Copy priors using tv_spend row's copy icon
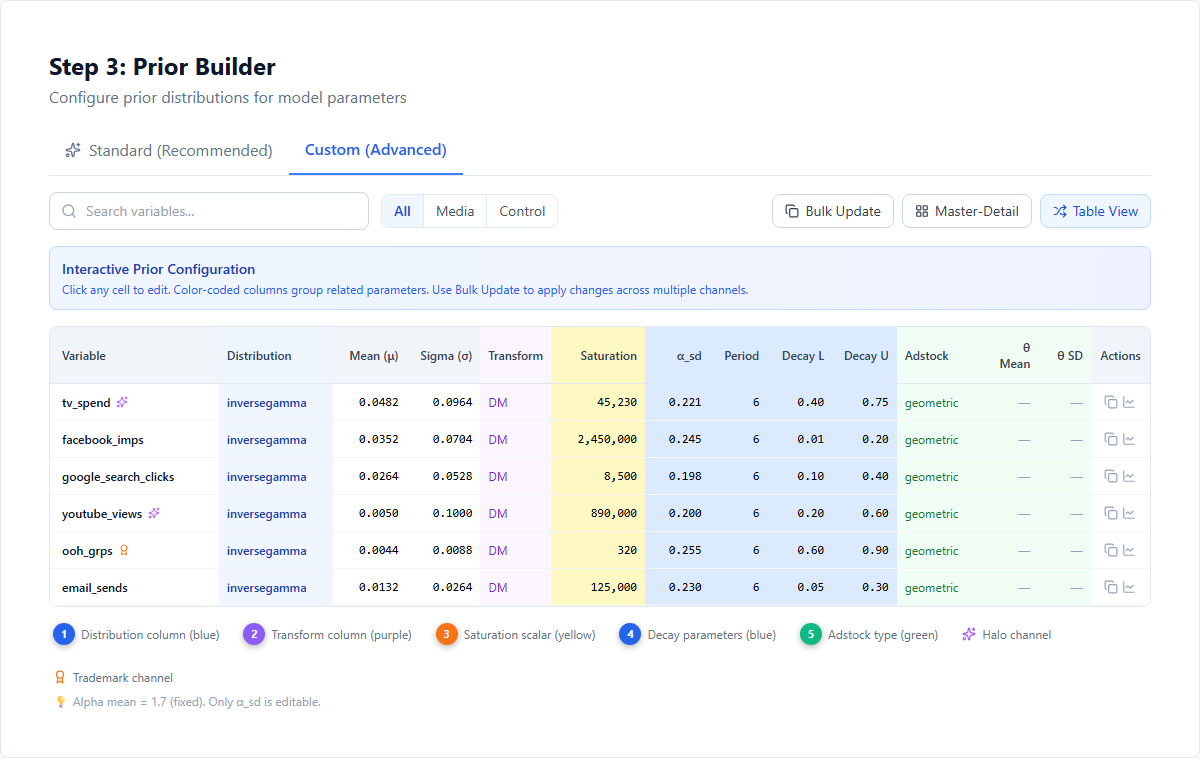This screenshot has width=1200, height=758. point(1111,402)
